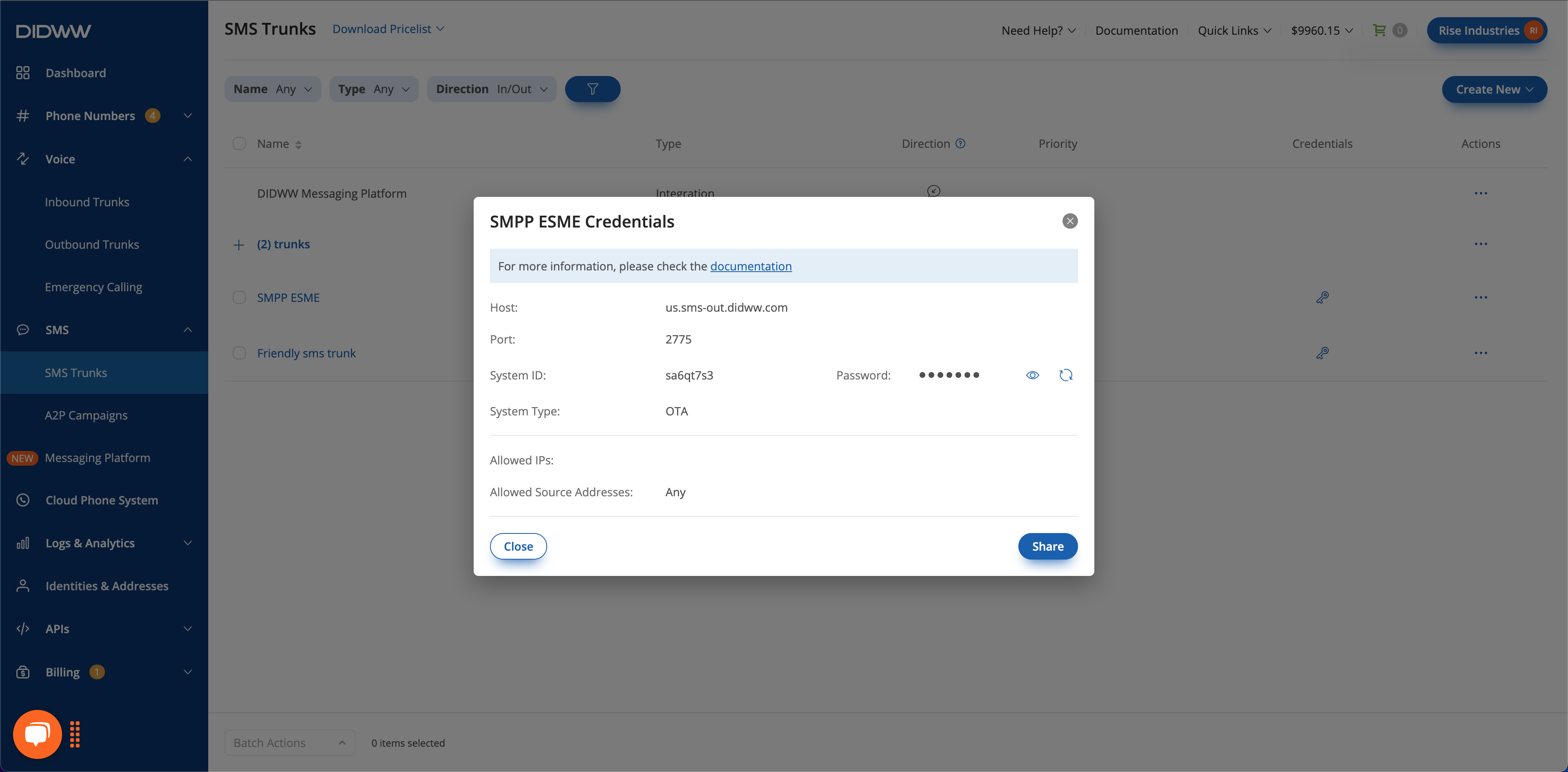This screenshot has height=772, width=1568.
Task: Click the SMS chat bubble icon
Action: click(x=22, y=330)
